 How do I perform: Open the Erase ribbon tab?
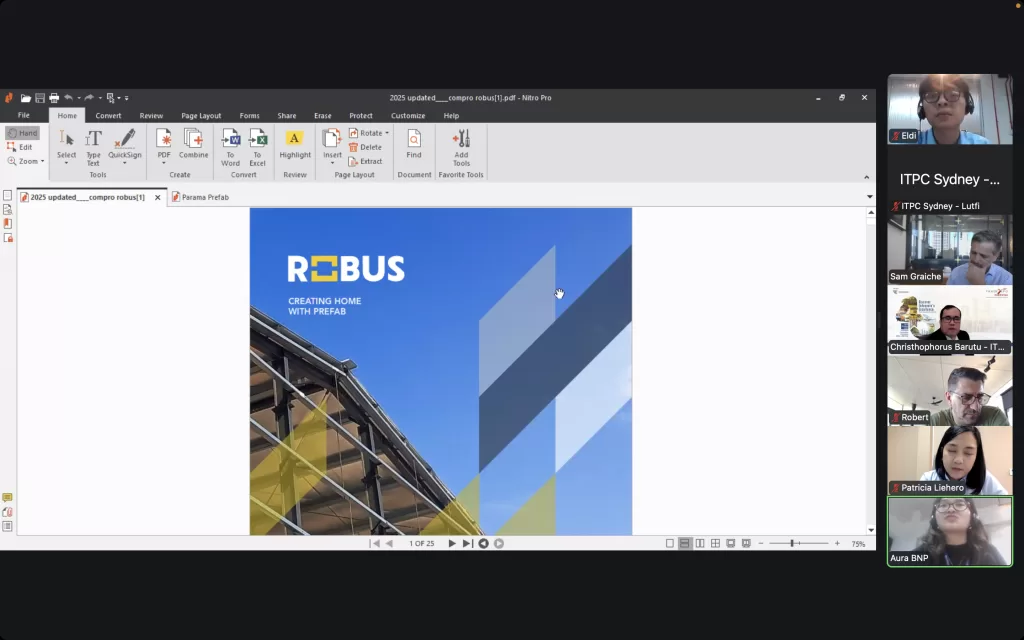point(323,116)
